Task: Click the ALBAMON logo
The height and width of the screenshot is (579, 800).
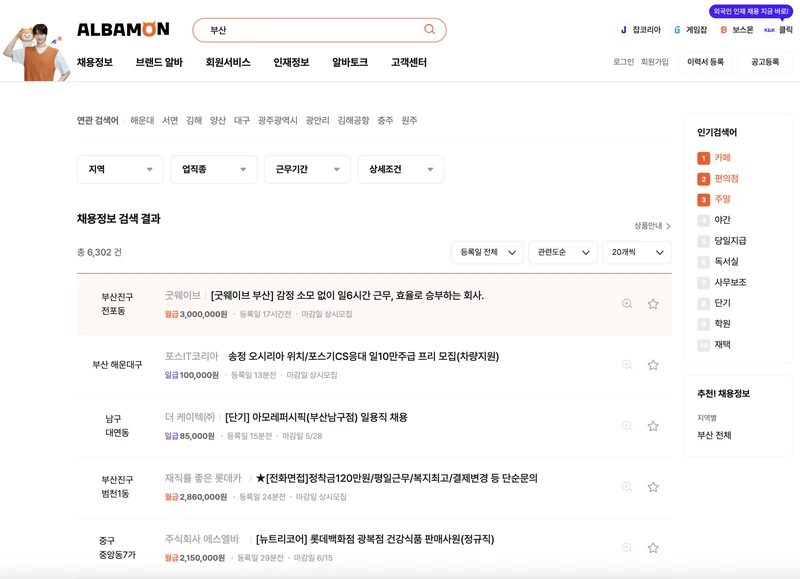Action: click(x=123, y=28)
